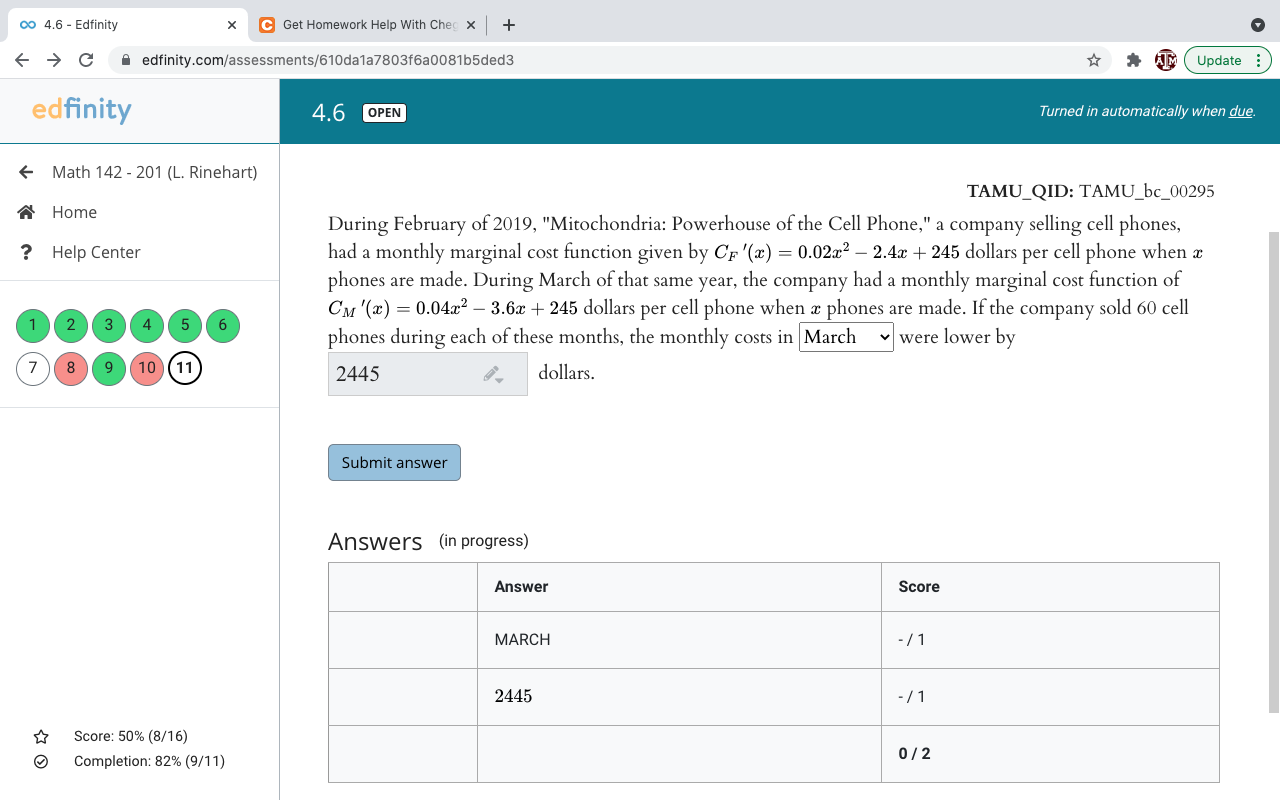Click the TAMU profile avatar in browser toolbar
This screenshot has width=1280, height=800.
[1166, 60]
